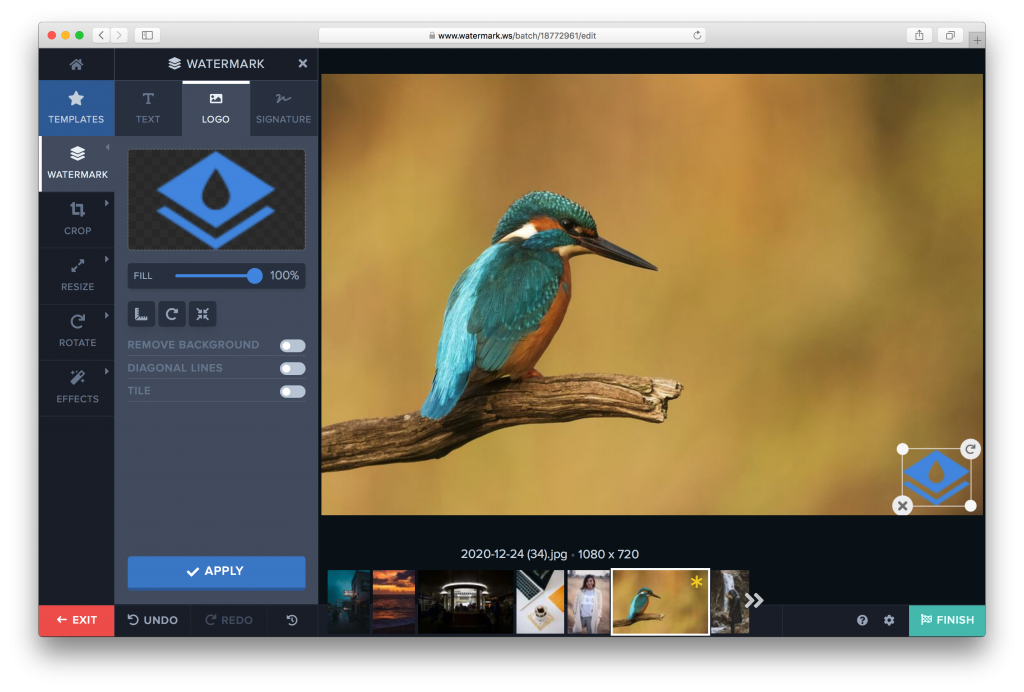
Task: Close the Watermark panel with X
Action: click(302, 63)
